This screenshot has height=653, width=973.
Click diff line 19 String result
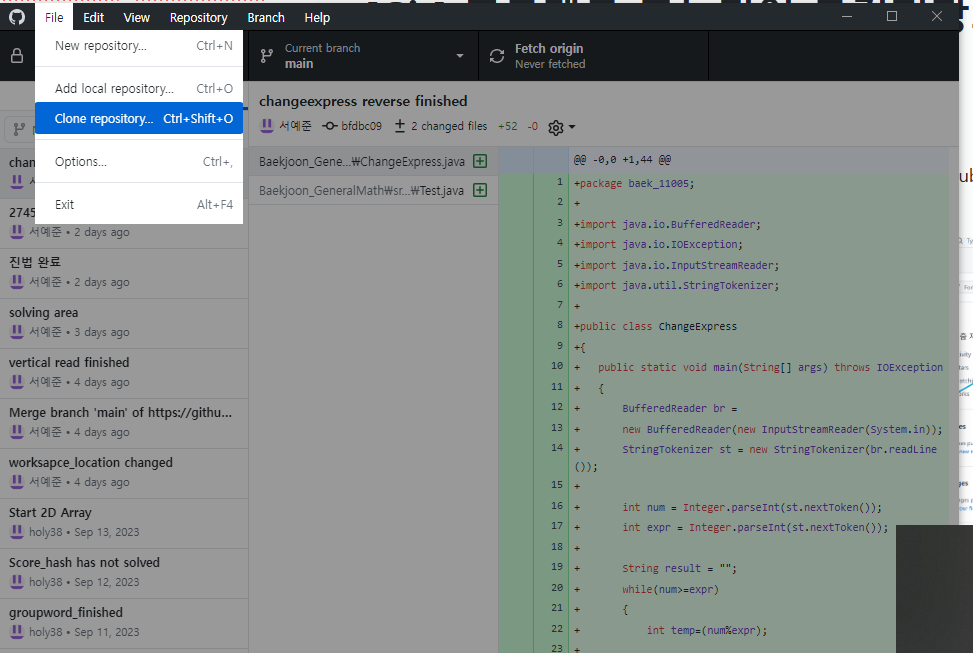tap(679, 569)
